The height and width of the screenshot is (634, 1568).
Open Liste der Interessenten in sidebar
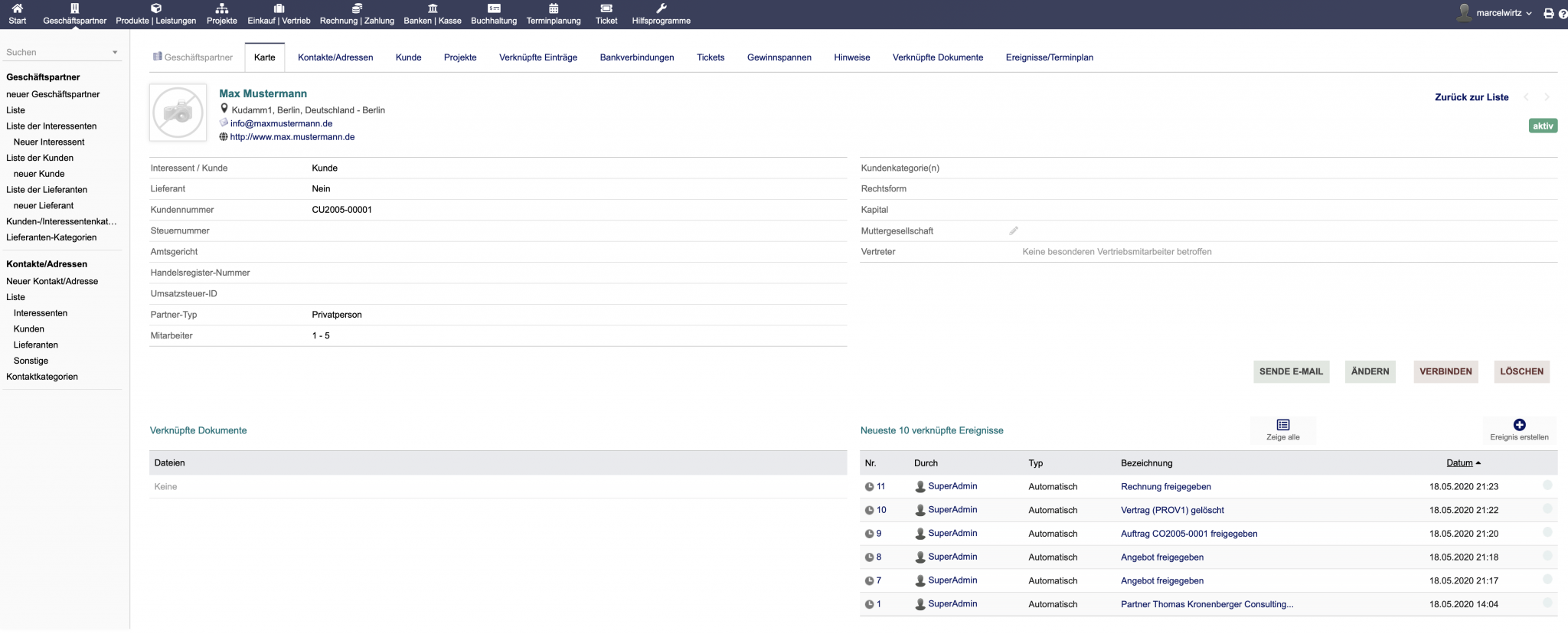51,126
